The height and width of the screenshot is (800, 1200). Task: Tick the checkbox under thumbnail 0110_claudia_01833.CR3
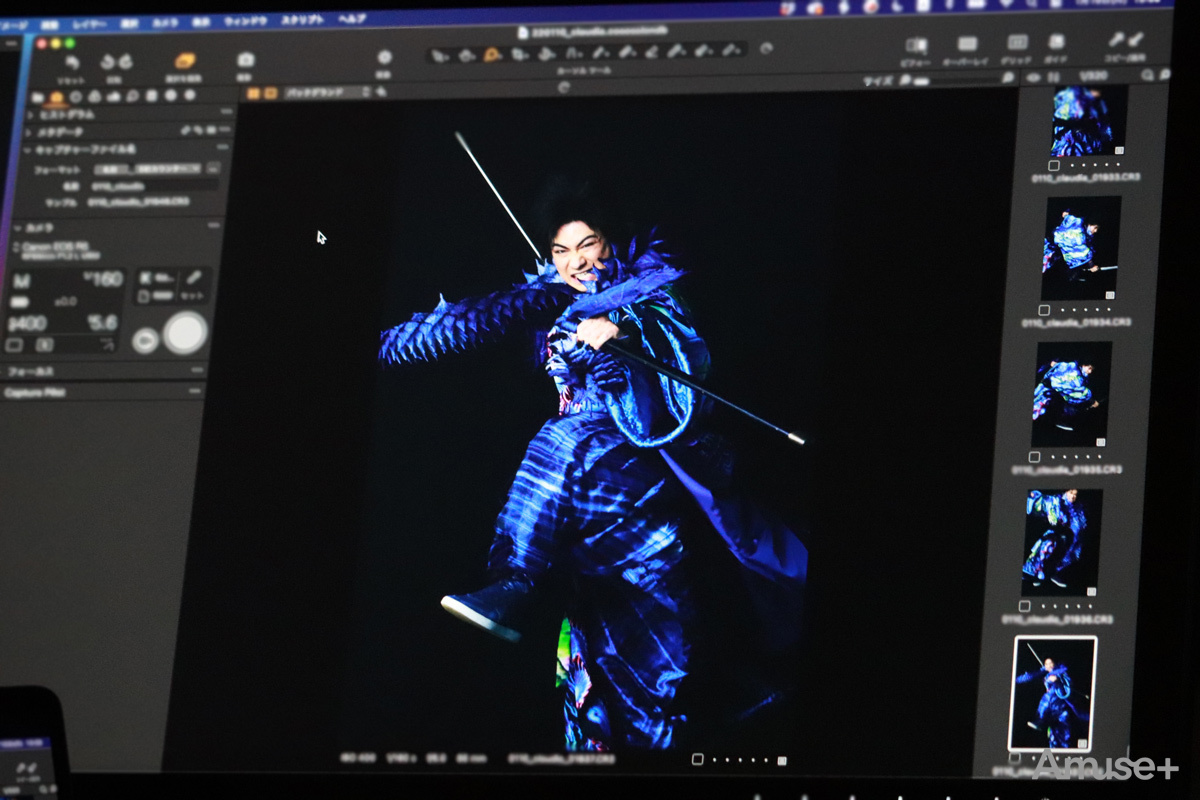pyautogui.click(x=1054, y=165)
